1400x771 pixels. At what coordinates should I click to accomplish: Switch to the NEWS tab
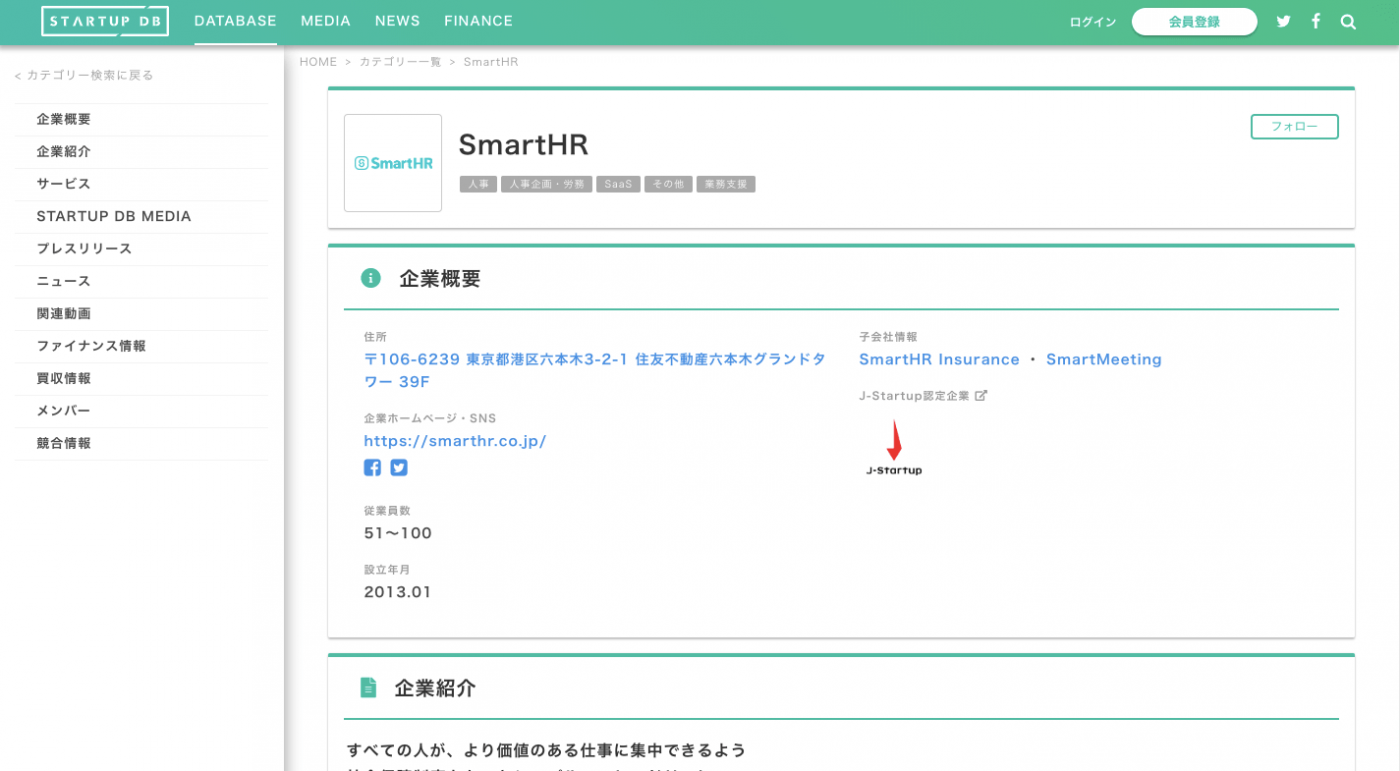coord(398,21)
